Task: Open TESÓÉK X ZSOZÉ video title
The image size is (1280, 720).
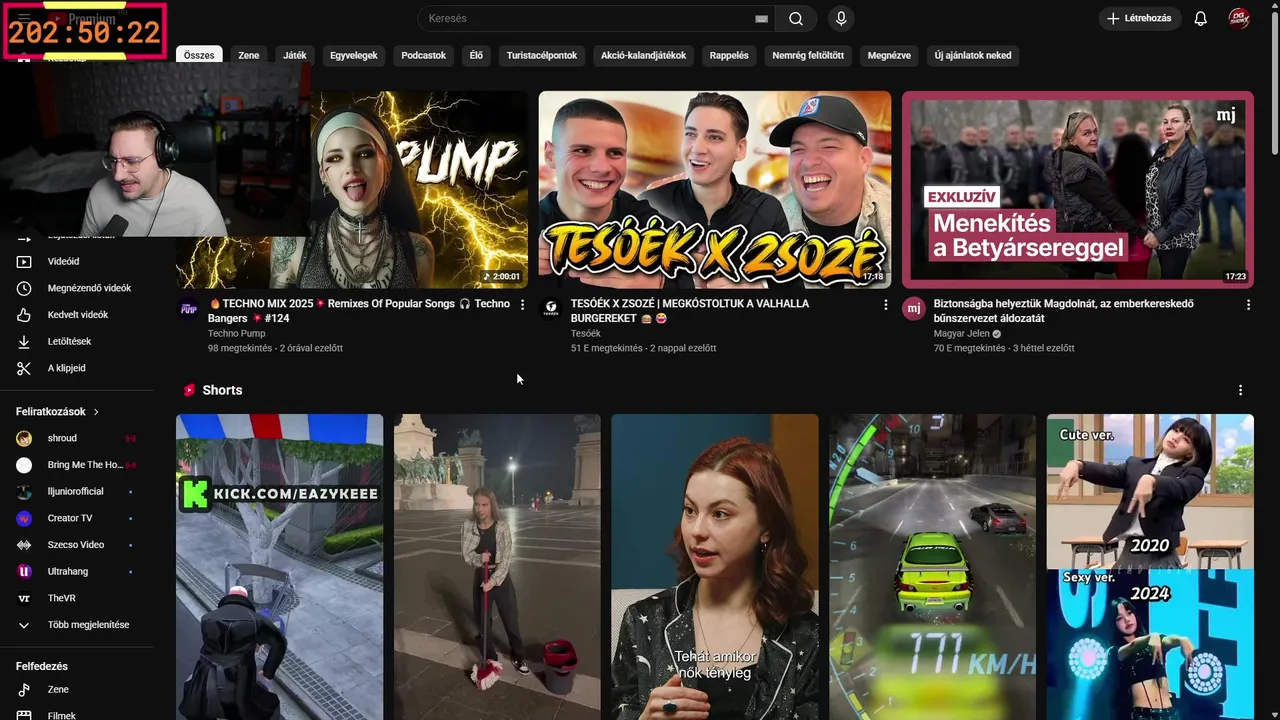Action: (x=690, y=311)
